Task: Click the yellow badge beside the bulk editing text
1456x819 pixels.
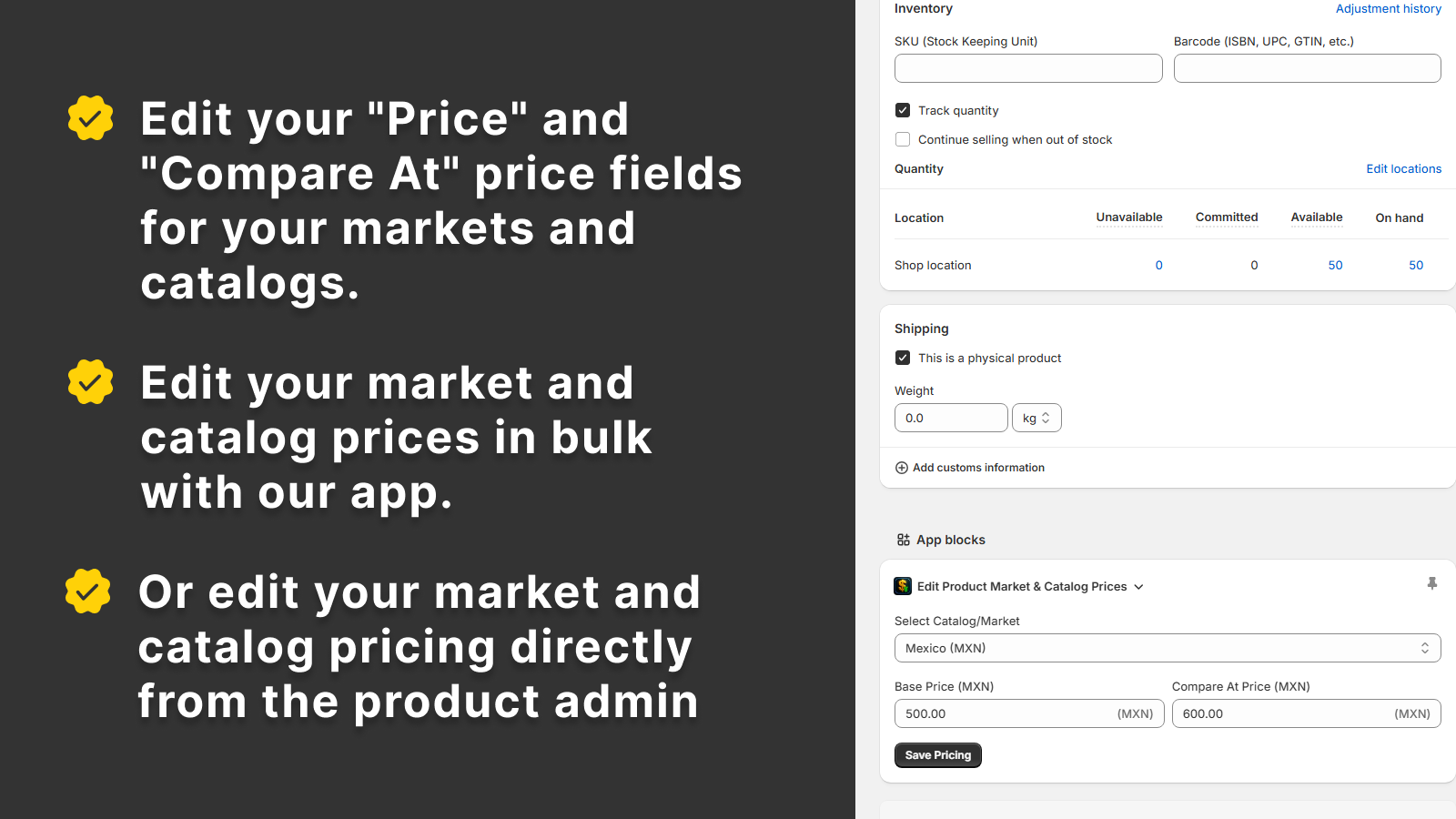Action: pos(89,382)
